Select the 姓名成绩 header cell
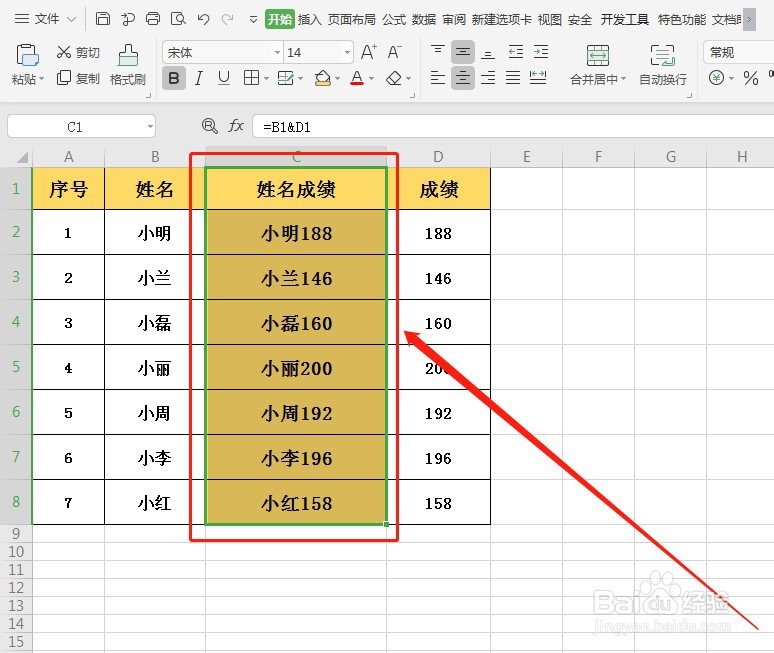 click(296, 189)
